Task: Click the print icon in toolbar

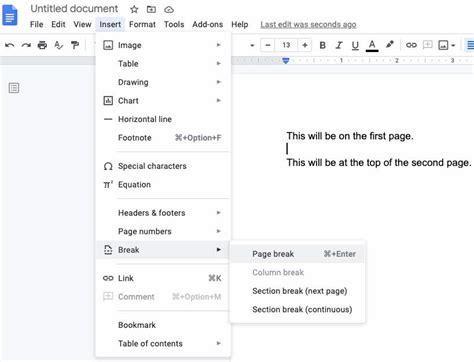Action: tap(42, 45)
